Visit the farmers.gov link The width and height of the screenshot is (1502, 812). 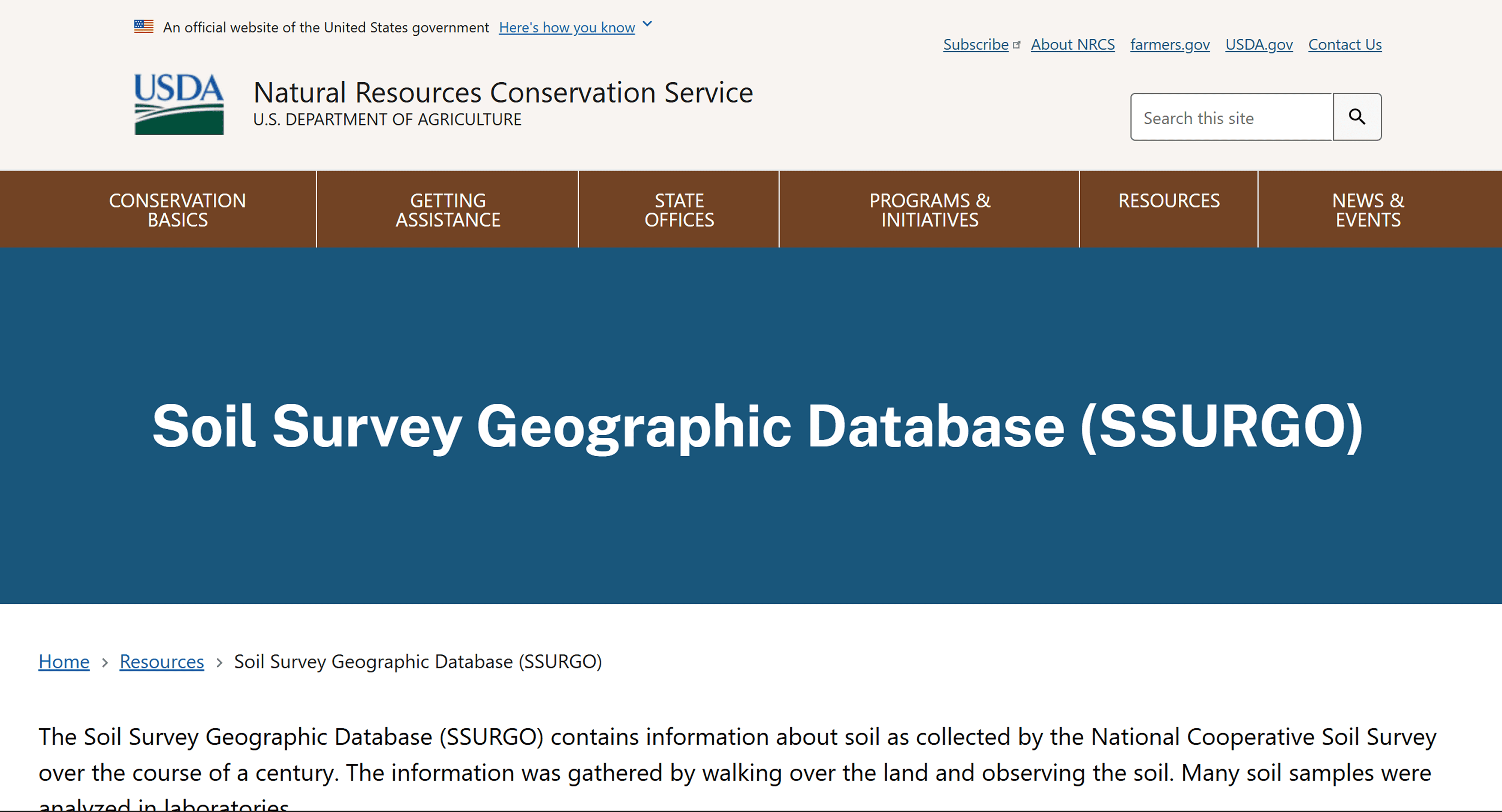1170,45
